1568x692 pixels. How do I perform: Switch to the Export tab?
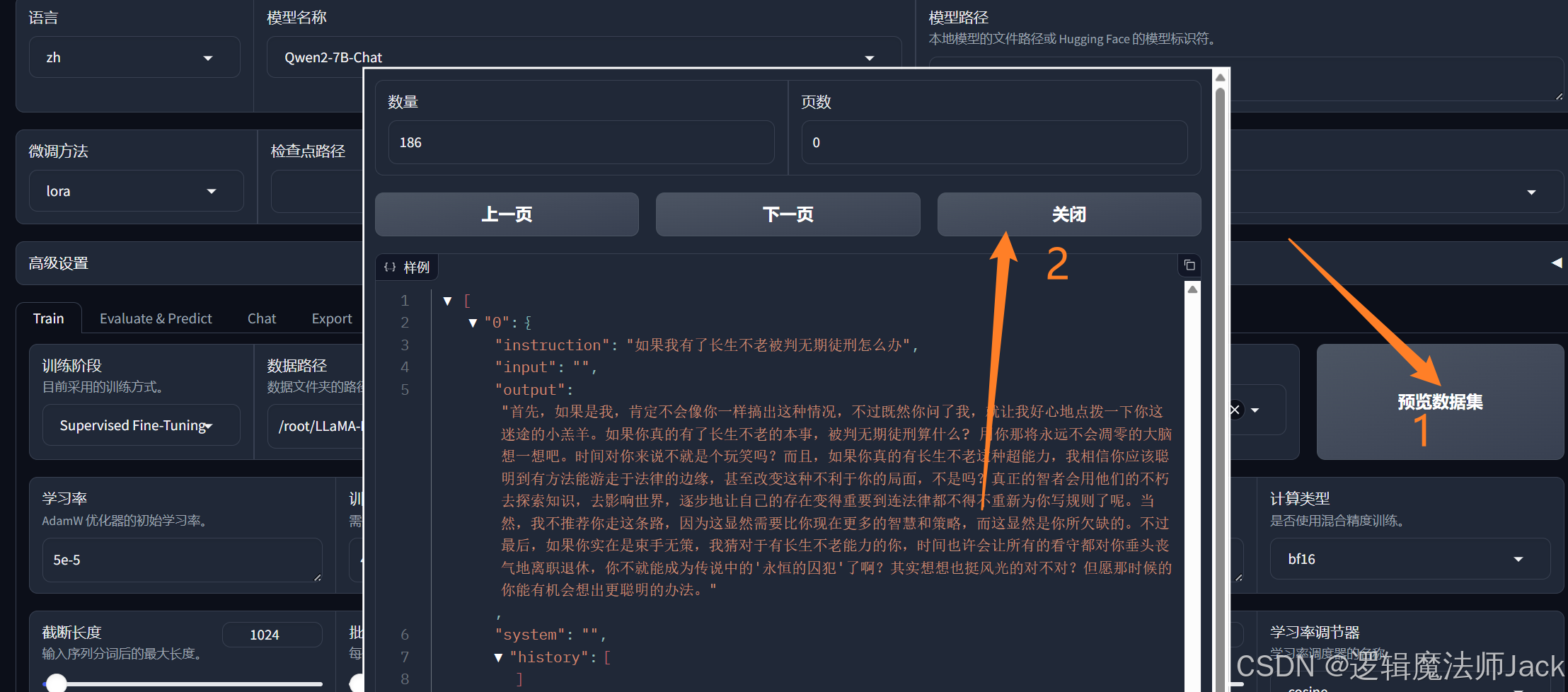[332, 318]
